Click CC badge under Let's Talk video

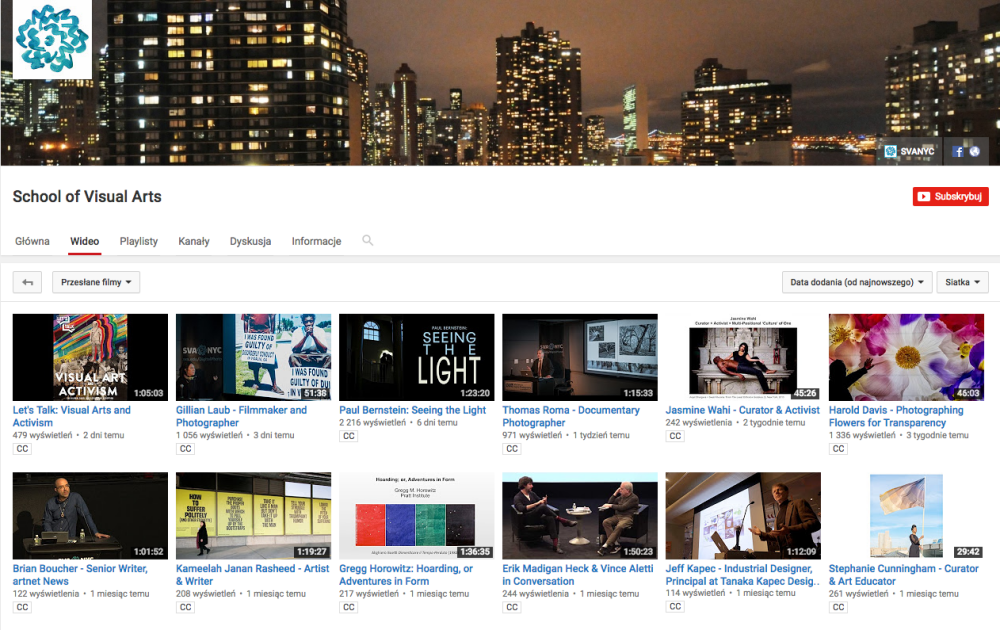22,449
